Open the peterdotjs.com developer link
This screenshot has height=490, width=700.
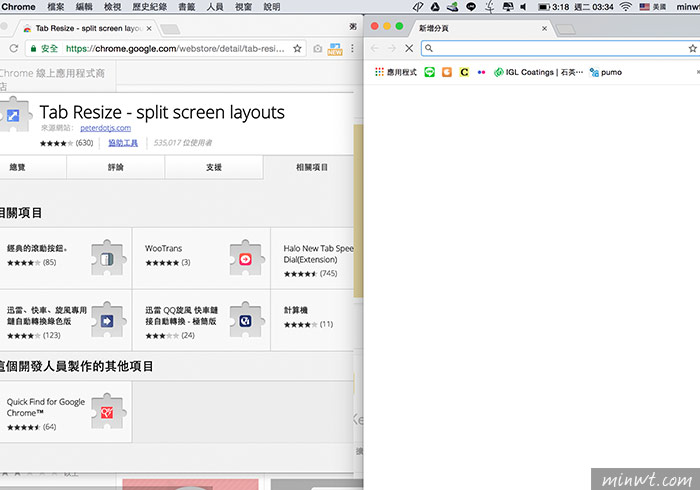105,128
